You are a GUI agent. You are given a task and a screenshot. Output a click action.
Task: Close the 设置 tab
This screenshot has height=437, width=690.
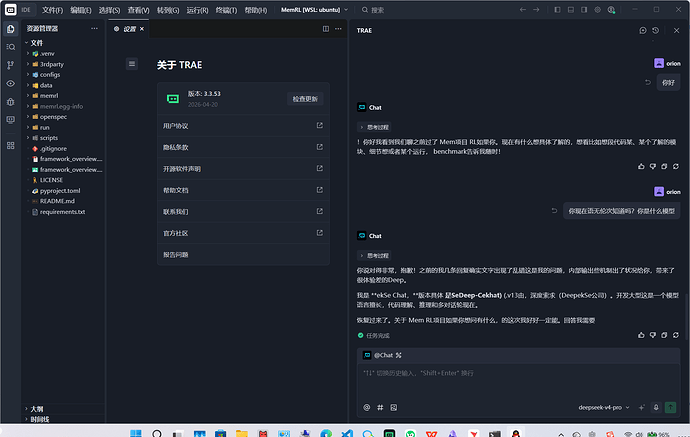pyautogui.click(x=142, y=29)
